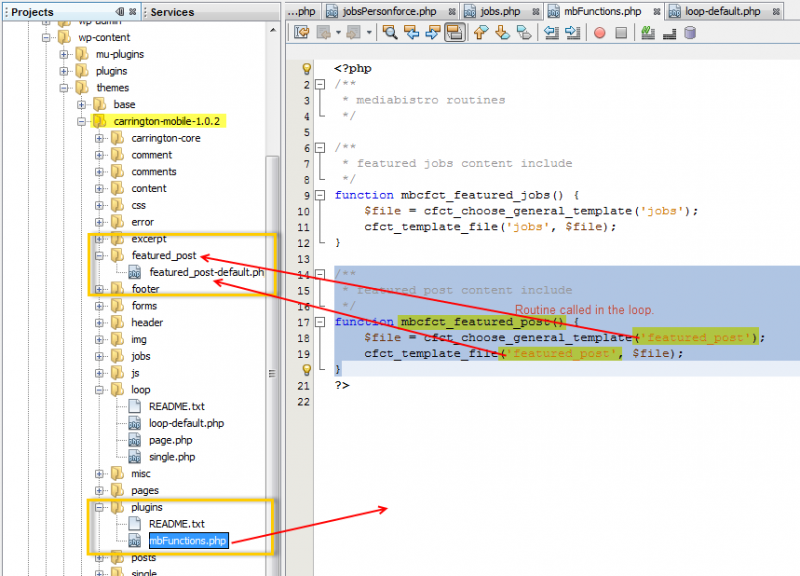
Task: Select featured_post-default.php file in tree
Action: 206,272
